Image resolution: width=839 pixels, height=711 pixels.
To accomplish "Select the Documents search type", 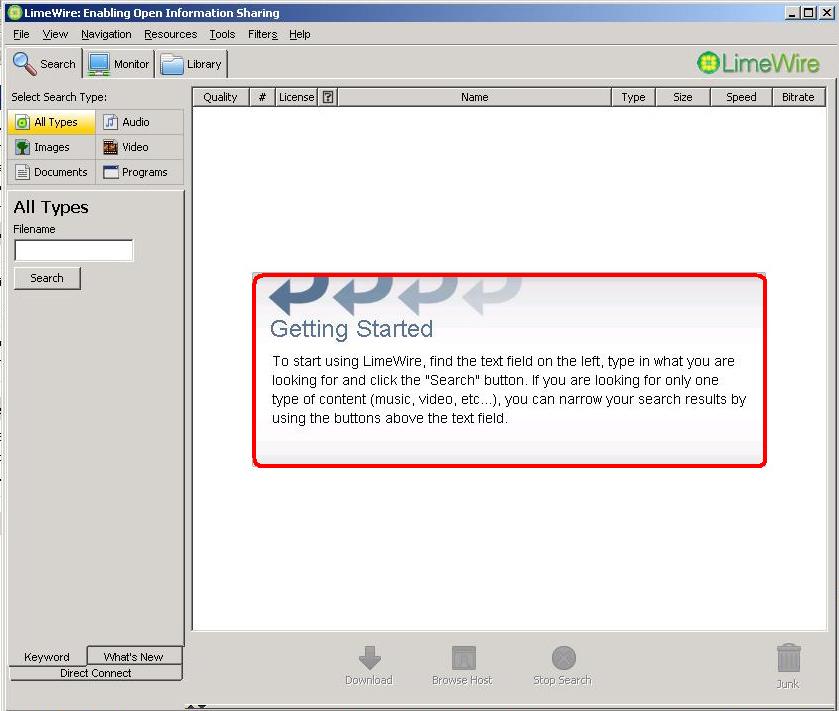I will pyautogui.click(x=52, y=172).
